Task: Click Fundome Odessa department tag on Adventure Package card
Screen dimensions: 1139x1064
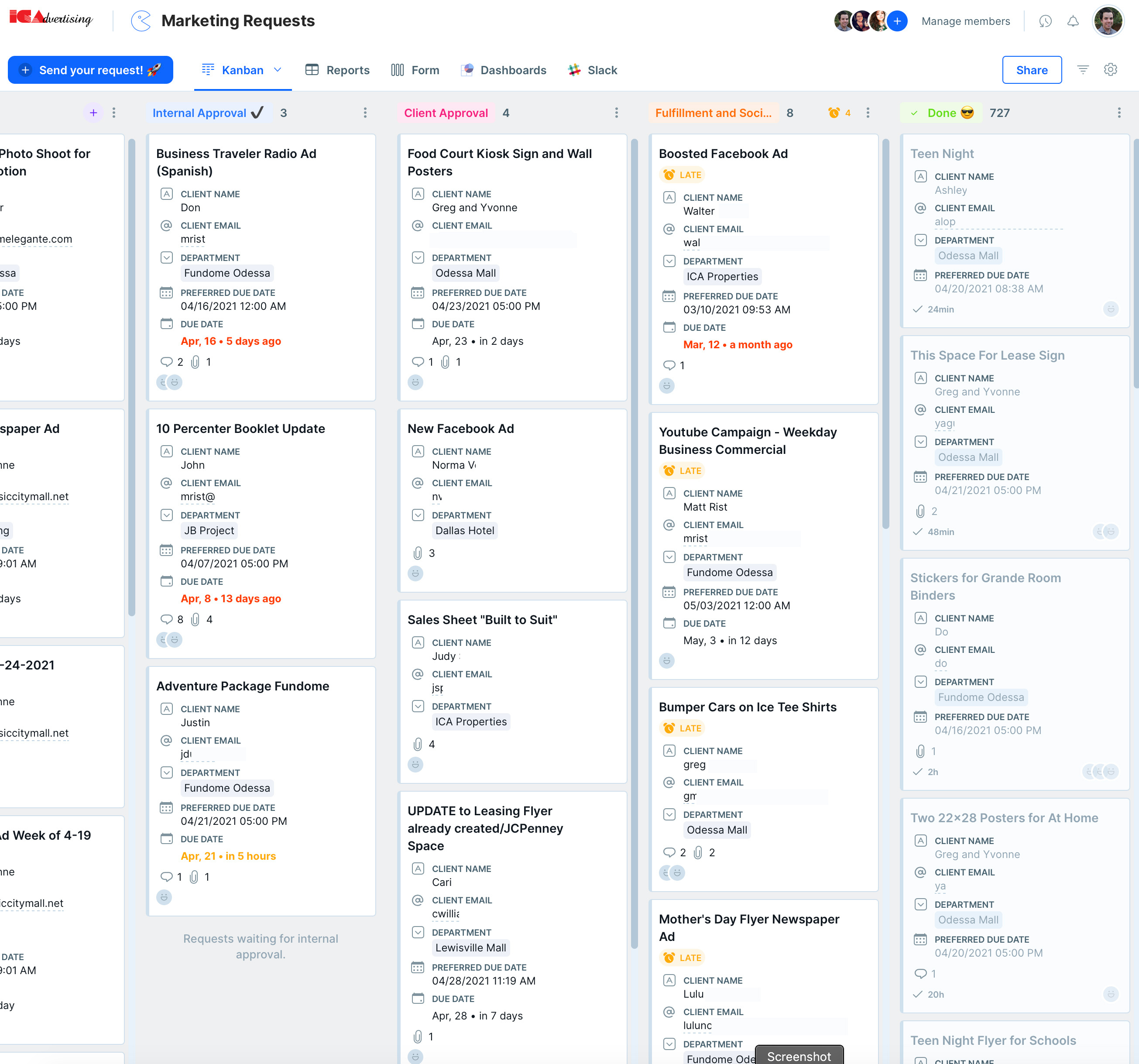Action: [x=227, y=788]
